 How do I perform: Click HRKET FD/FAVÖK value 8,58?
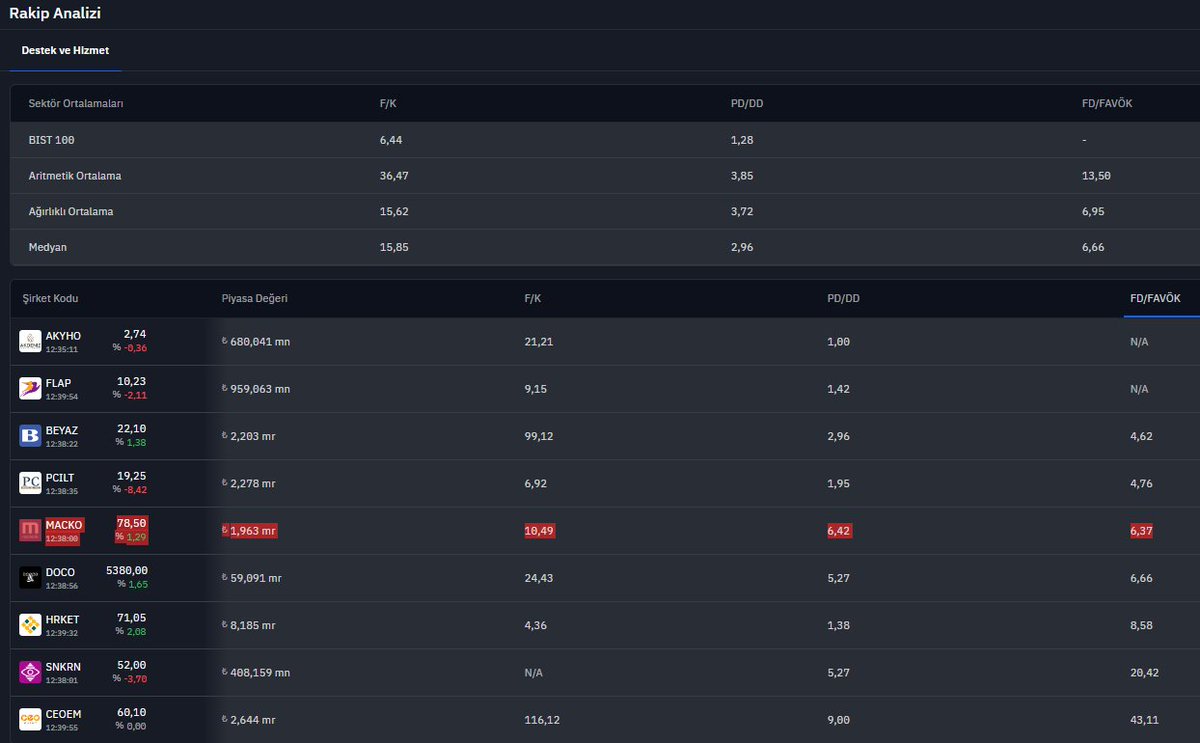click(1142, 625)
